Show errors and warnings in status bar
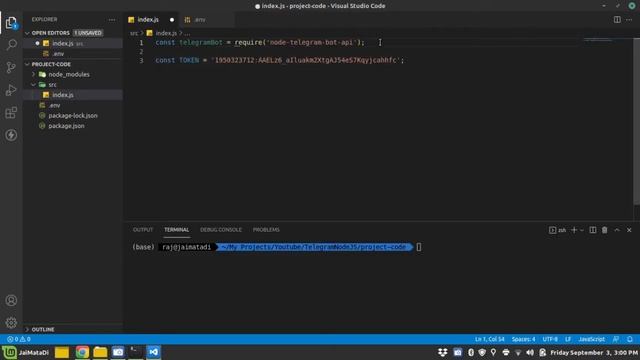Viewport: 640px width, 360px height. [x=19, y=339]
